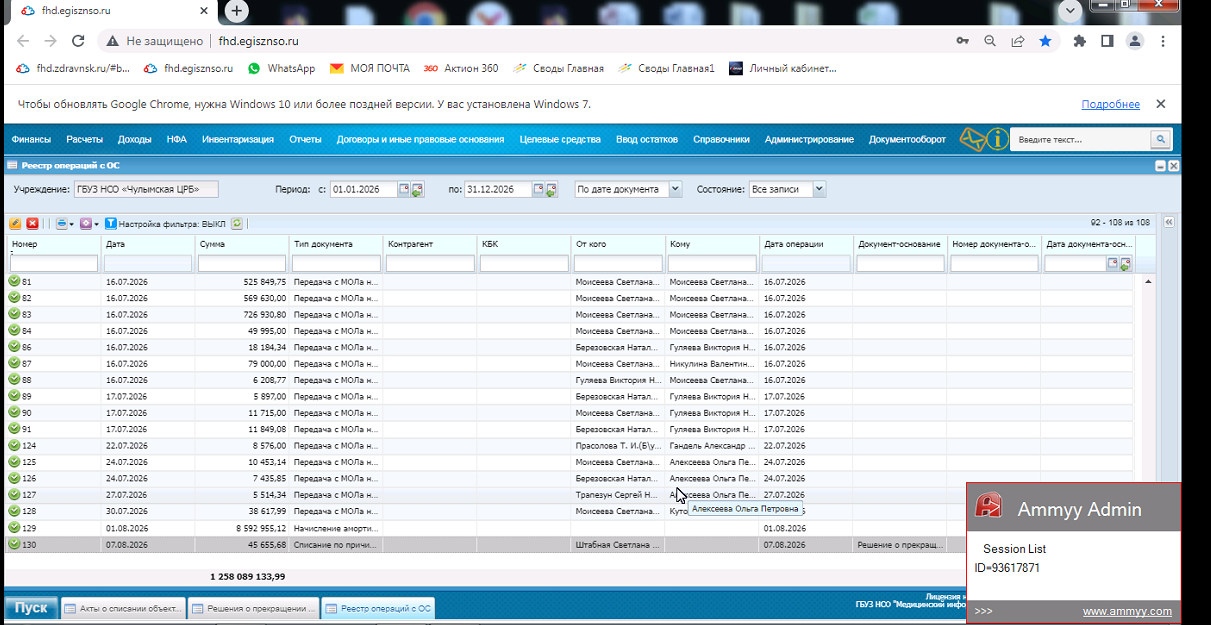
Task: Click green status icon of row 81
Action: 14,282
